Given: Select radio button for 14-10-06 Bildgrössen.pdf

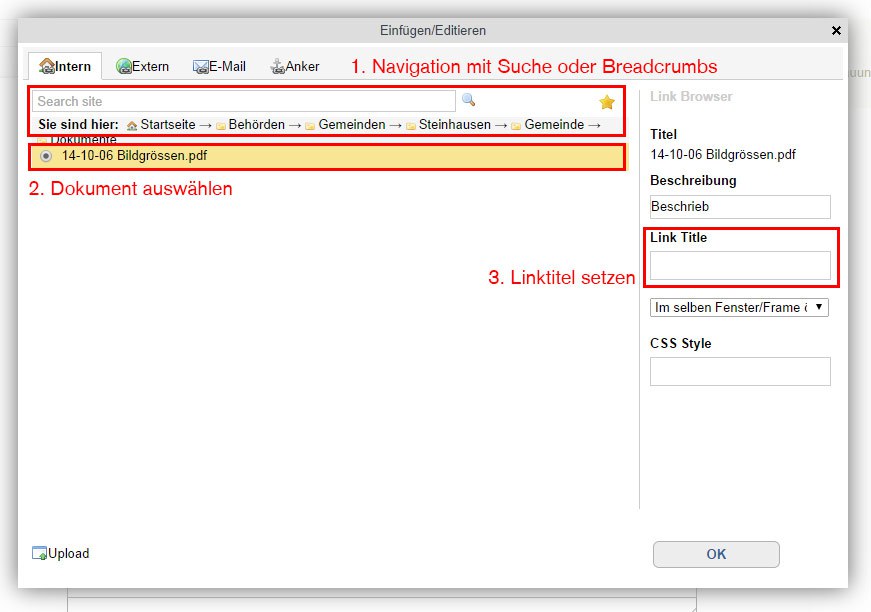Looking at the screenshot, I should tap(46, 156).
